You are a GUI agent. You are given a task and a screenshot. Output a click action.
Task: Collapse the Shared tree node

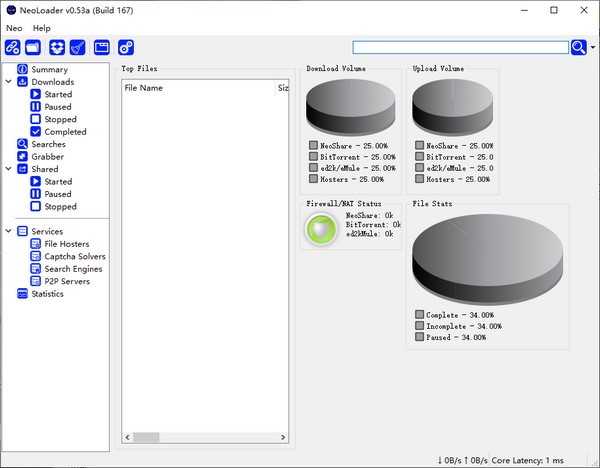pyautogui.click(x=8, y=169)
